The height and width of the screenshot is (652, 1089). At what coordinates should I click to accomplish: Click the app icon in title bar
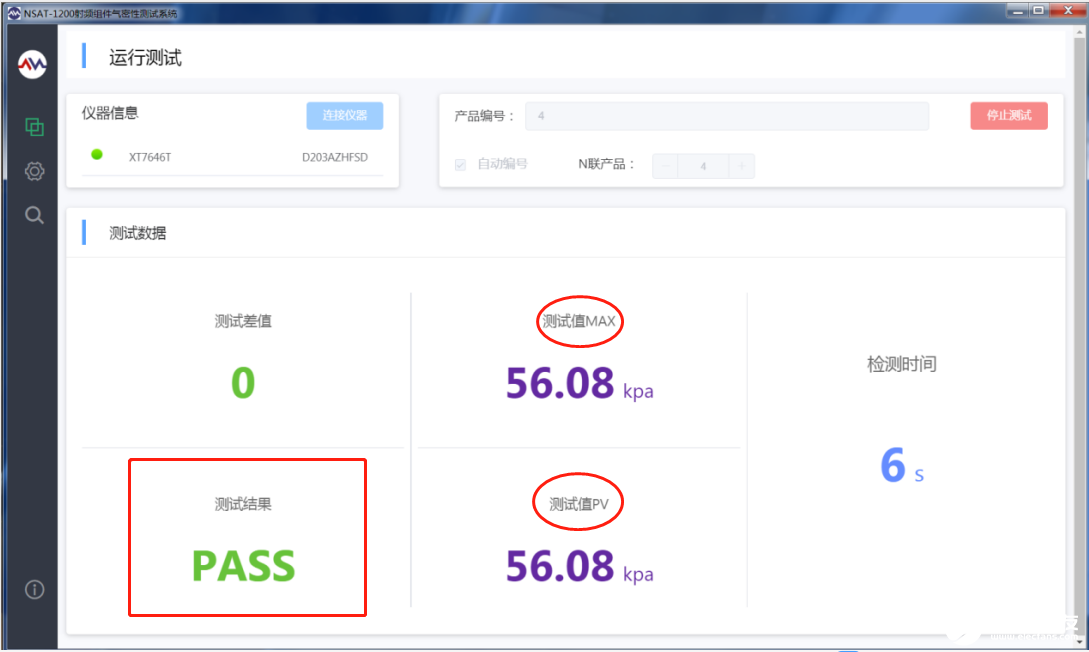(13, 12)
